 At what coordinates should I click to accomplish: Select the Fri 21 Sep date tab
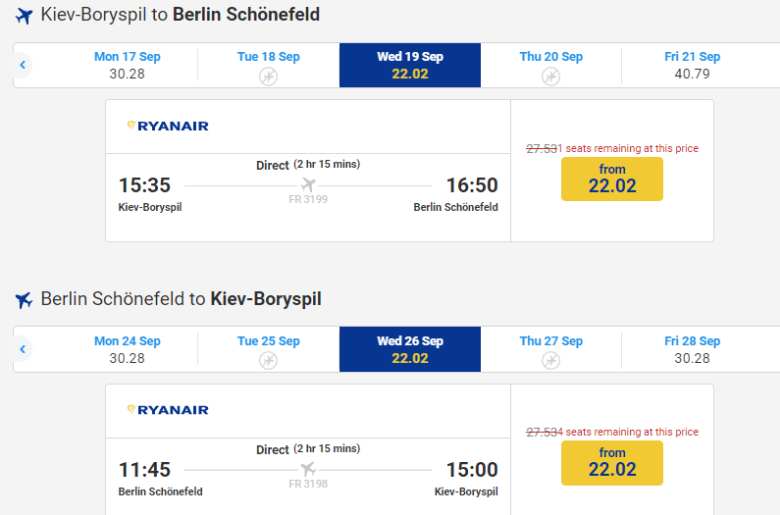[x=692, y=65]
